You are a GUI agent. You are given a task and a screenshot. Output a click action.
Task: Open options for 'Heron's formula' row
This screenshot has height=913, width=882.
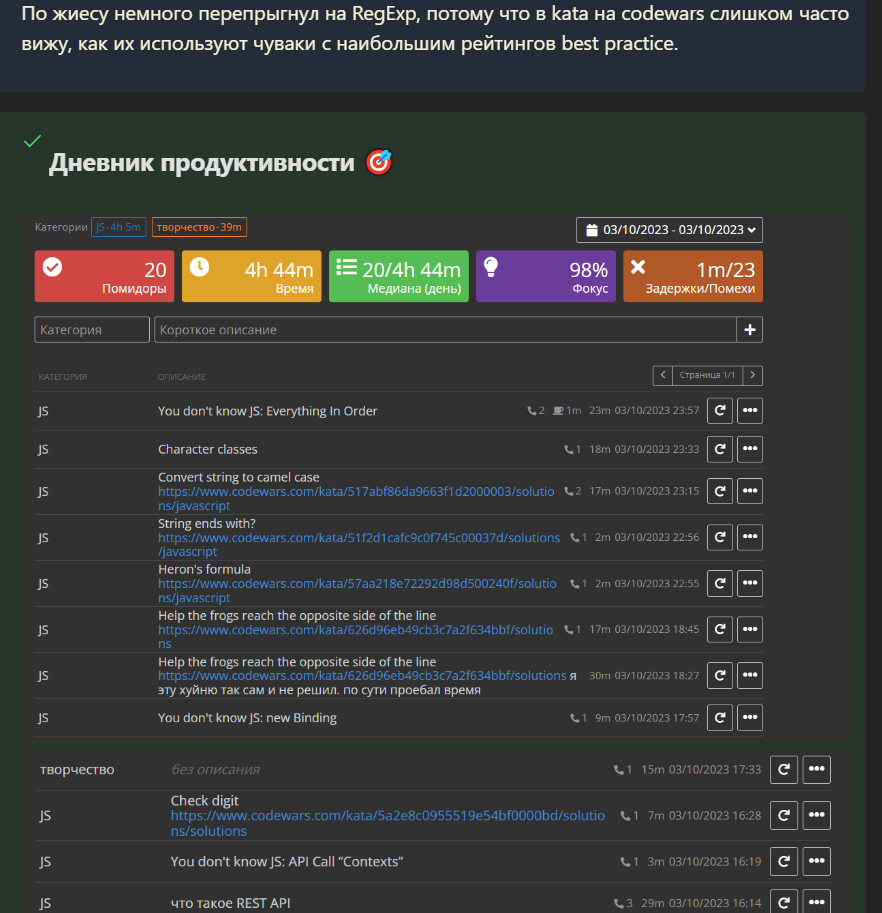[x=750, y=583]
